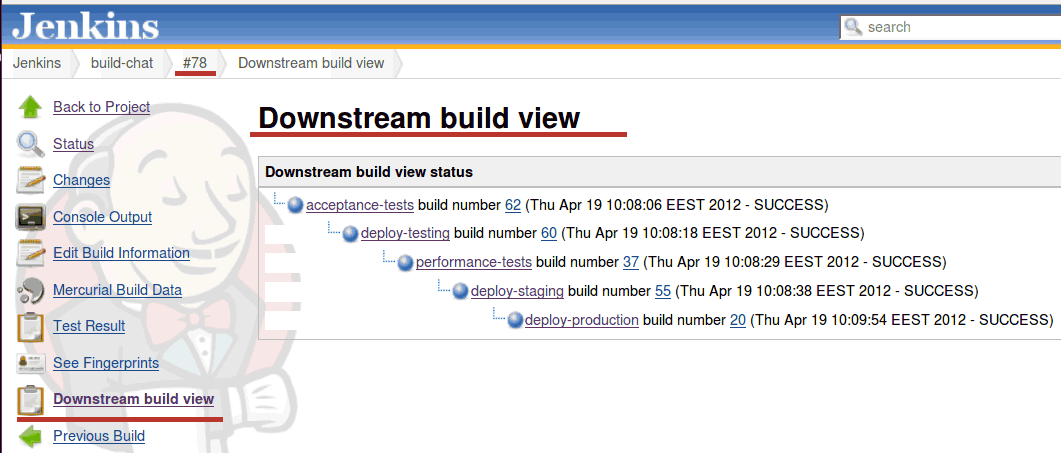Click the Mercurial Build Data icon
Viewport: 1061px width, 453px height.
(30, 290)
